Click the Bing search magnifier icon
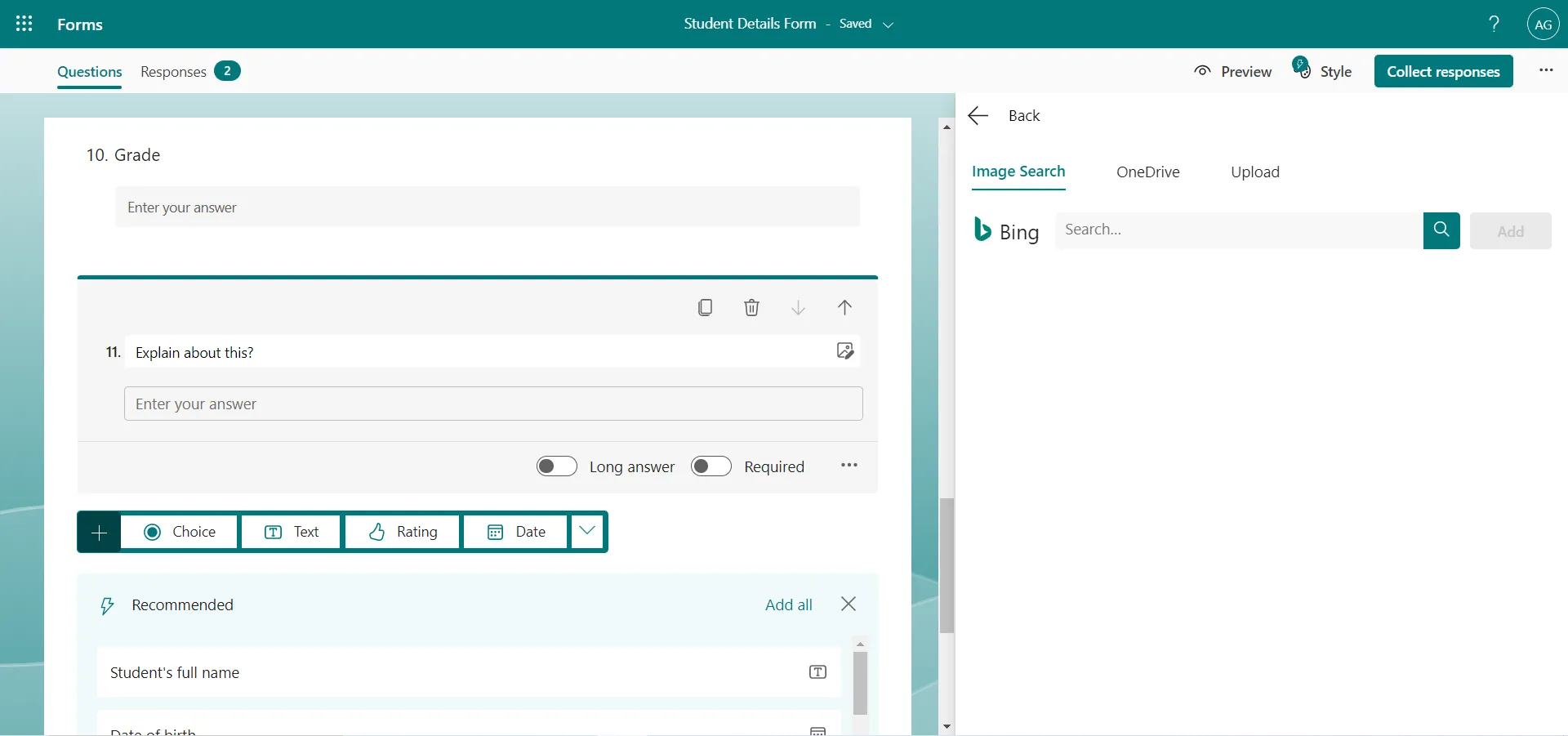This screenshot has height=736, width=1568. click(1441, 231)
